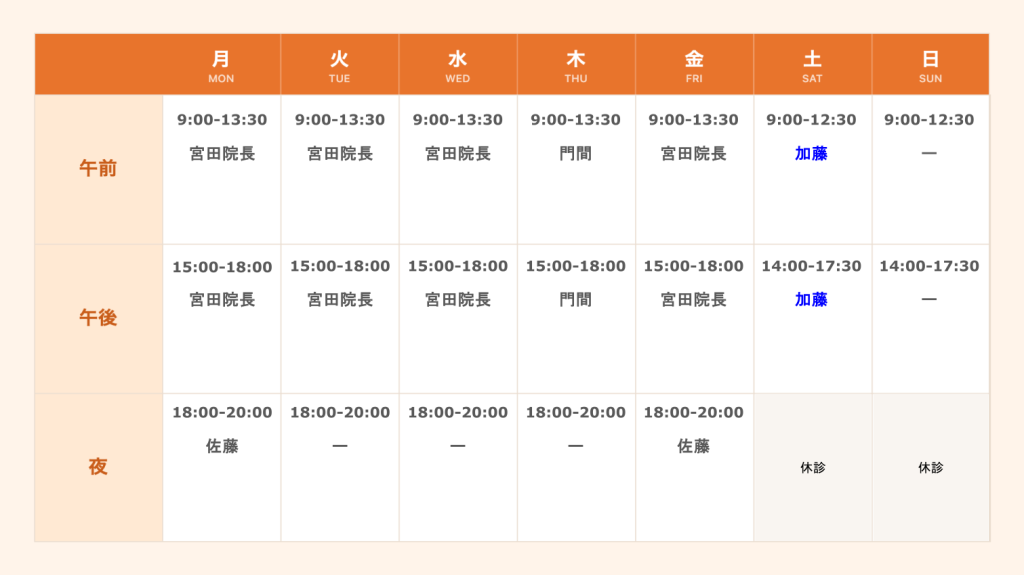Click 門間 in Thursday morning cell
Image resolution: width=1024 pixels, height=575 pixels.
click(575, 154)
